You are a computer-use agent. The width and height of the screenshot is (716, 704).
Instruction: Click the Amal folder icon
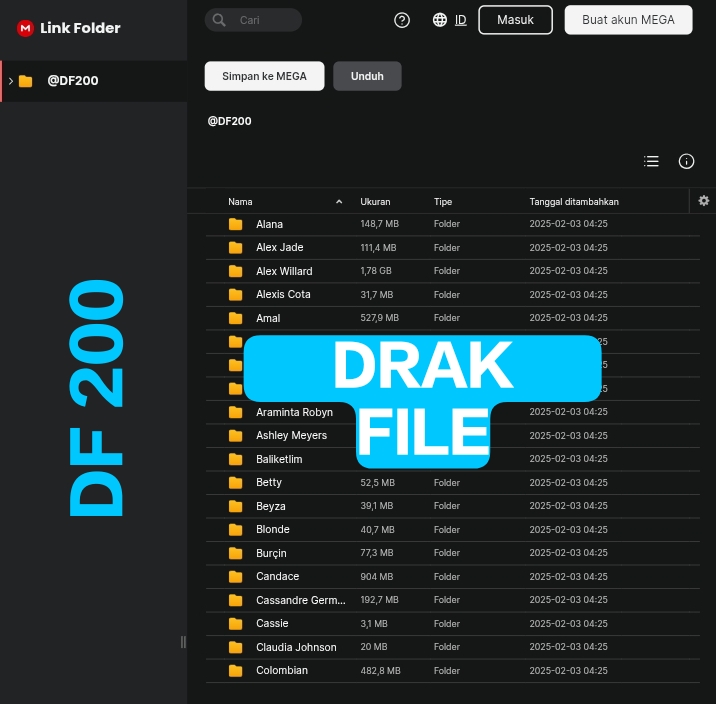pyautogui.click(x=236, y=318)
